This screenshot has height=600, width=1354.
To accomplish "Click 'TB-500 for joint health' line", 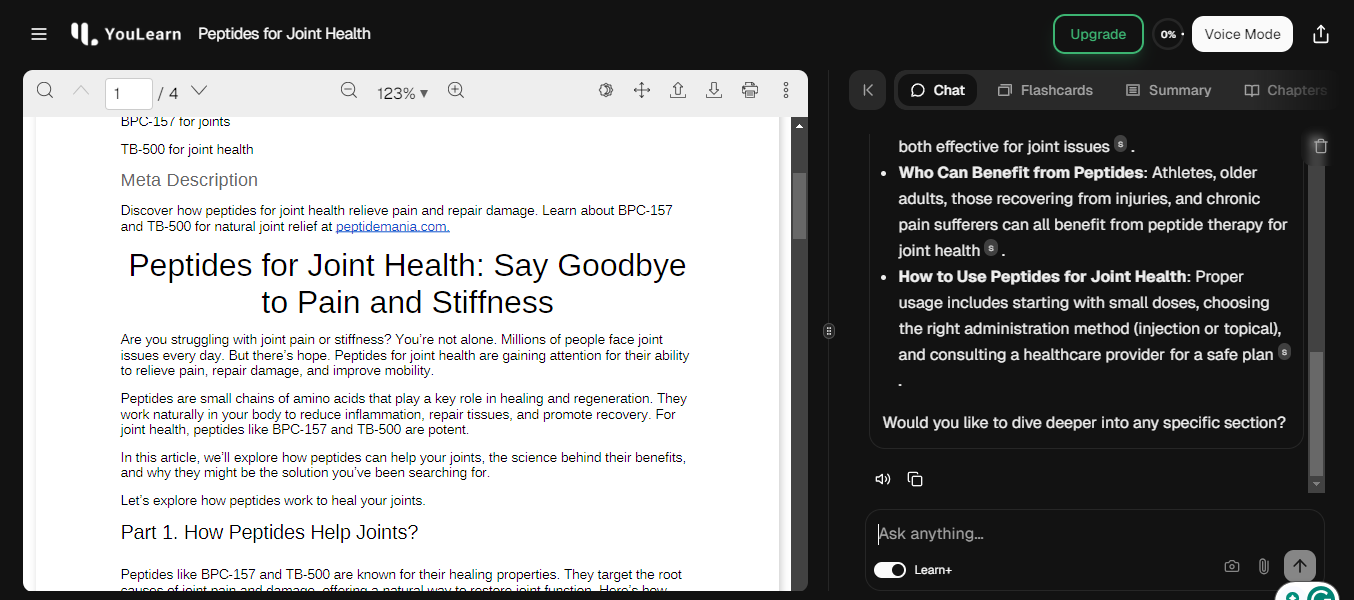I will pyautogui.click(x=187, y=150).
